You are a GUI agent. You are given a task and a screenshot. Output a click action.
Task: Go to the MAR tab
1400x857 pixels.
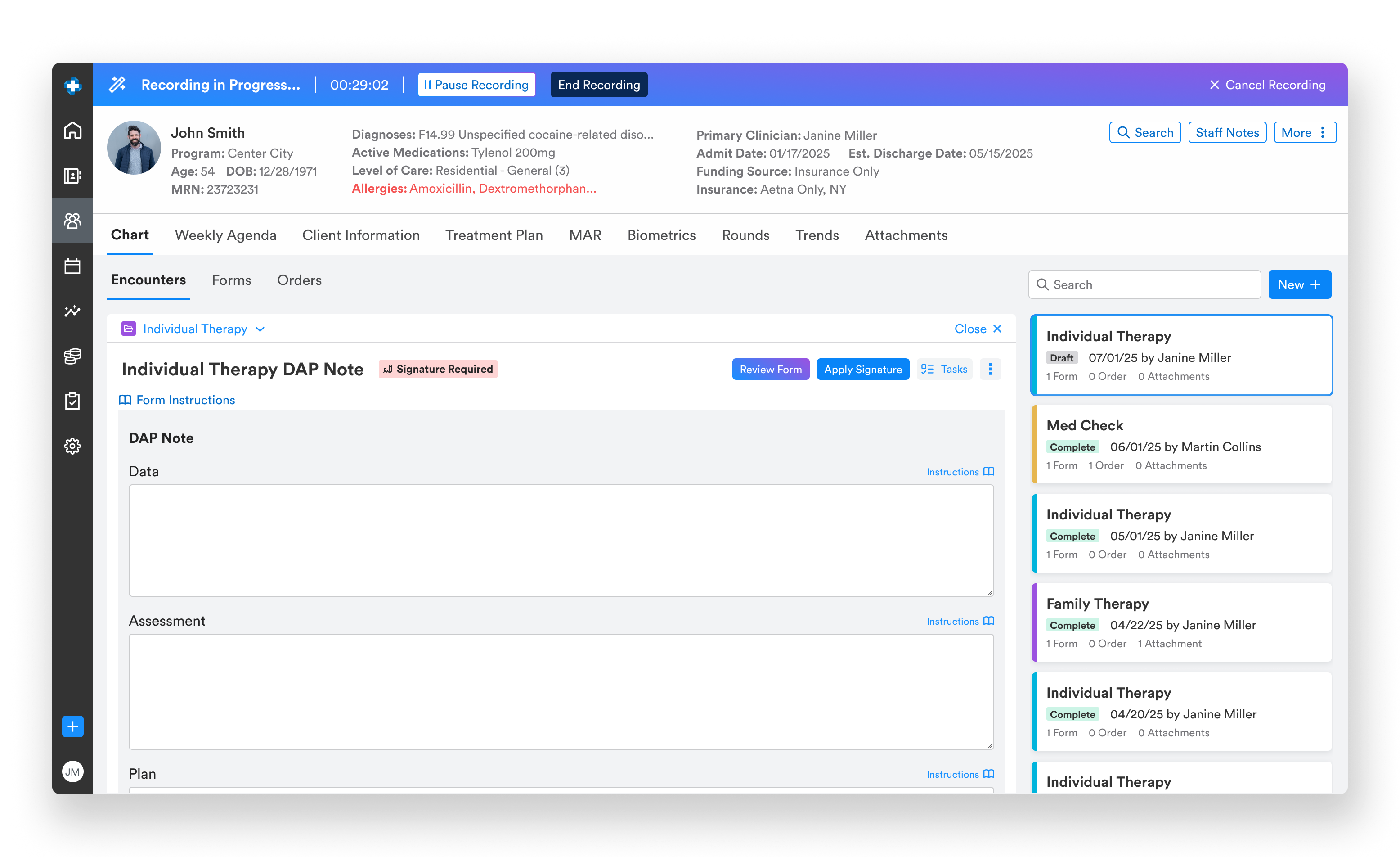point(585,235)
